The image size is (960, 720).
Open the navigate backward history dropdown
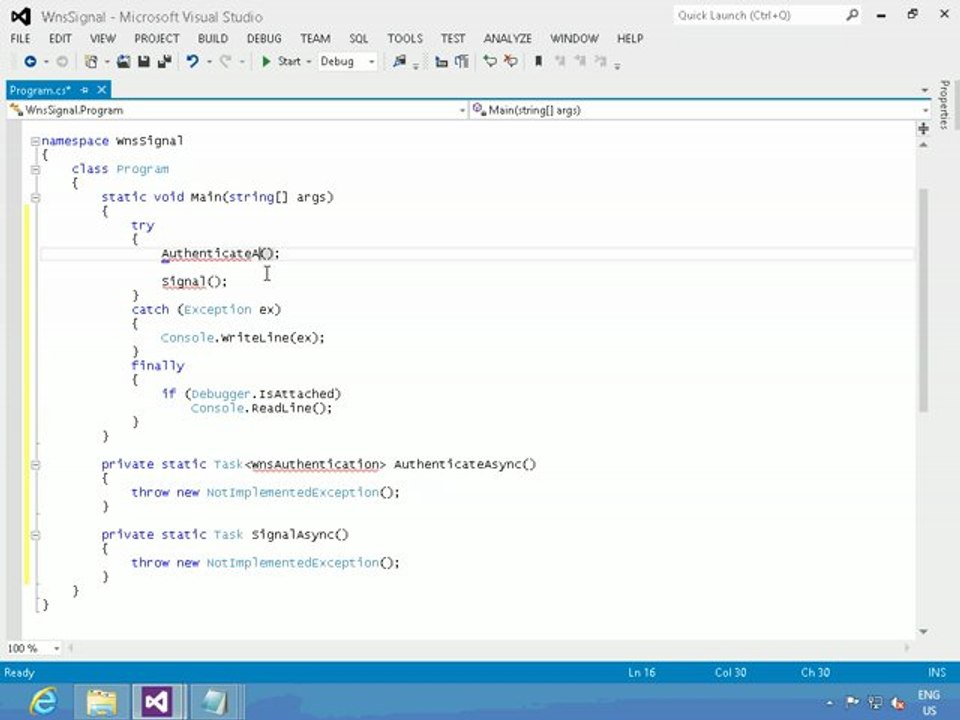pos(46,62)
